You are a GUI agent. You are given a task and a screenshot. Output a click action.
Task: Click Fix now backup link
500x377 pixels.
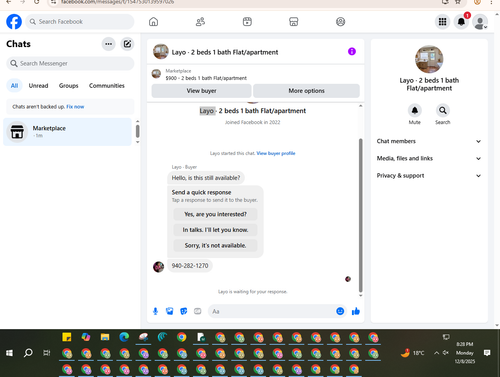tap(75, 107)
